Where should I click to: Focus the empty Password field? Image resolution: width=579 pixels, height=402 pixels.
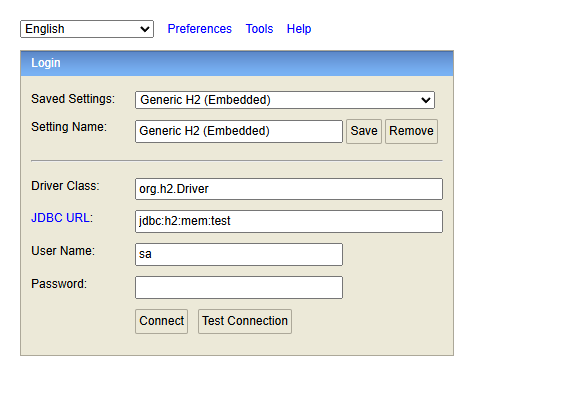tap(239, 287)
